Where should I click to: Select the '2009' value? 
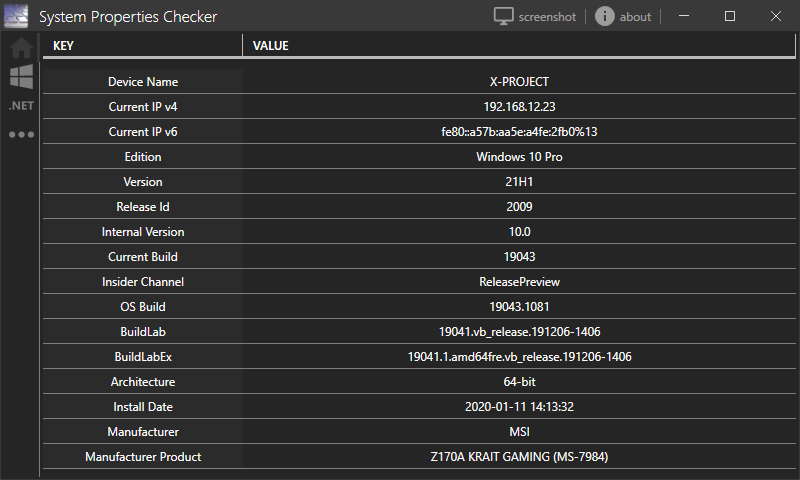519,207
